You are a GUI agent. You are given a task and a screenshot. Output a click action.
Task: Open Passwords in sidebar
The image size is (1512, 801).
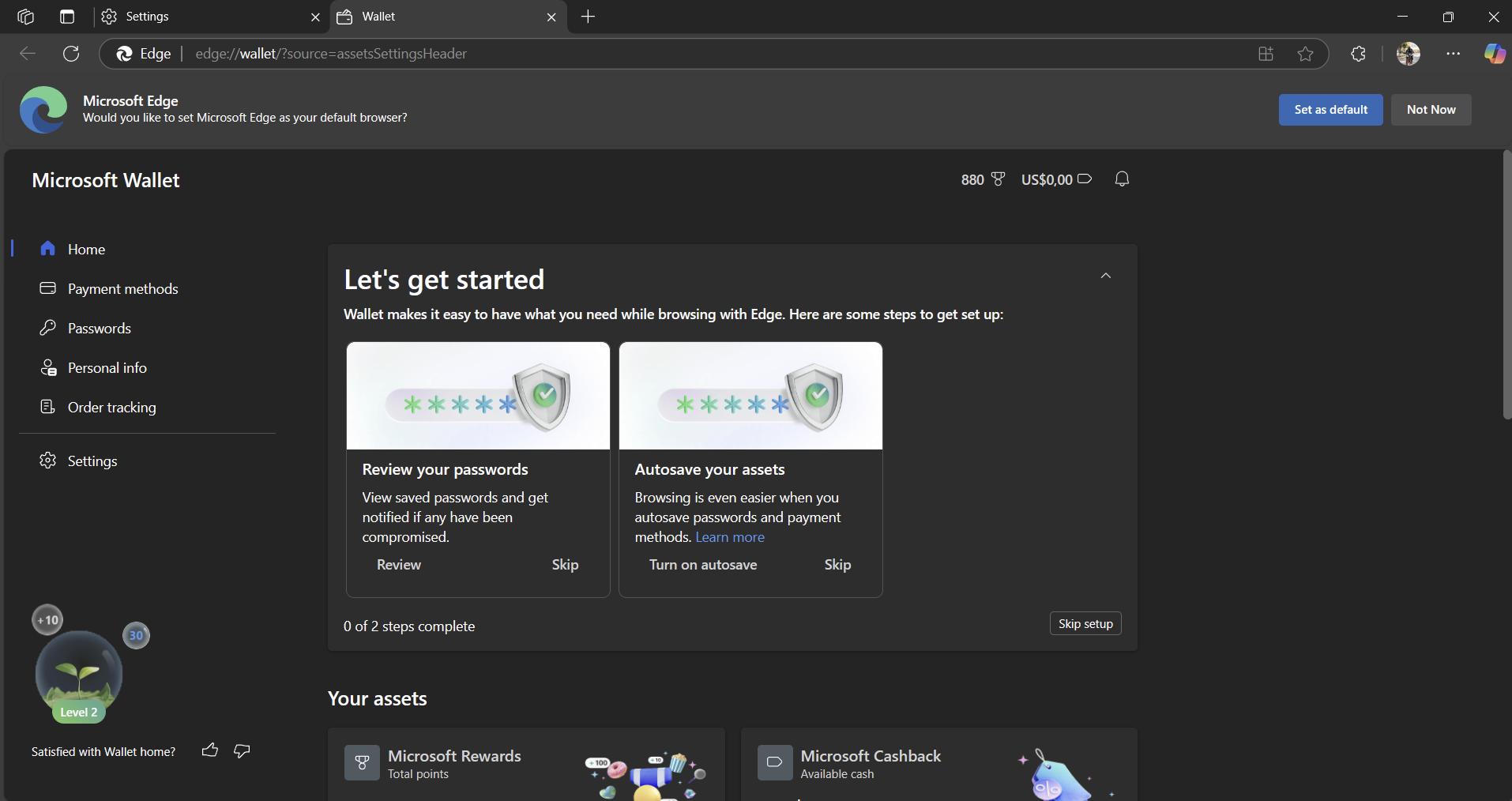147,328
